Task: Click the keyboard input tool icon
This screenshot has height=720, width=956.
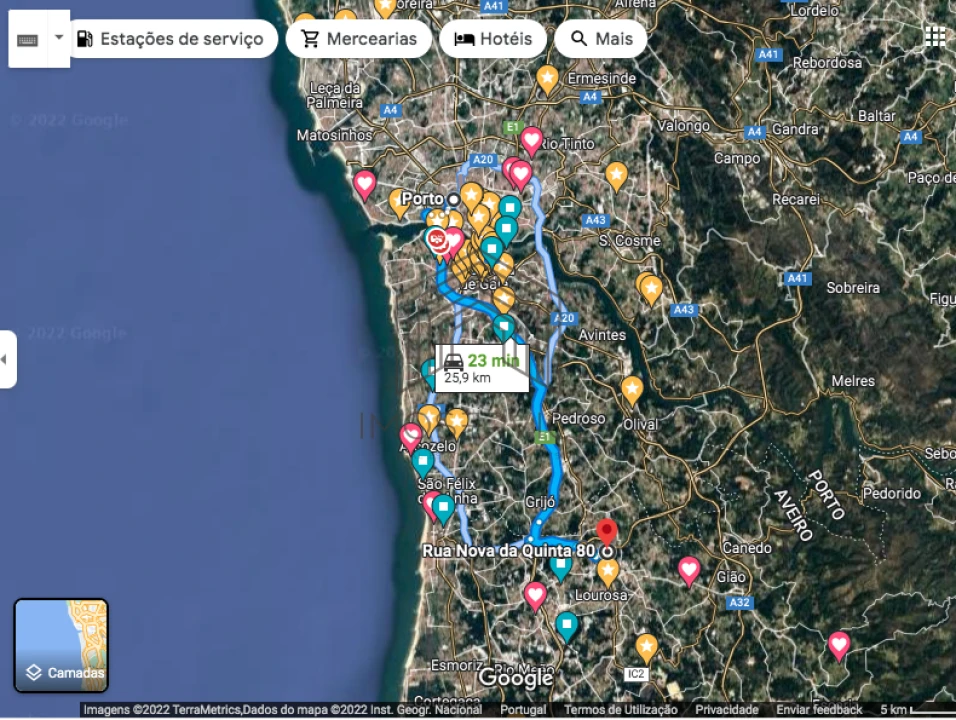Action: [28, 40]
